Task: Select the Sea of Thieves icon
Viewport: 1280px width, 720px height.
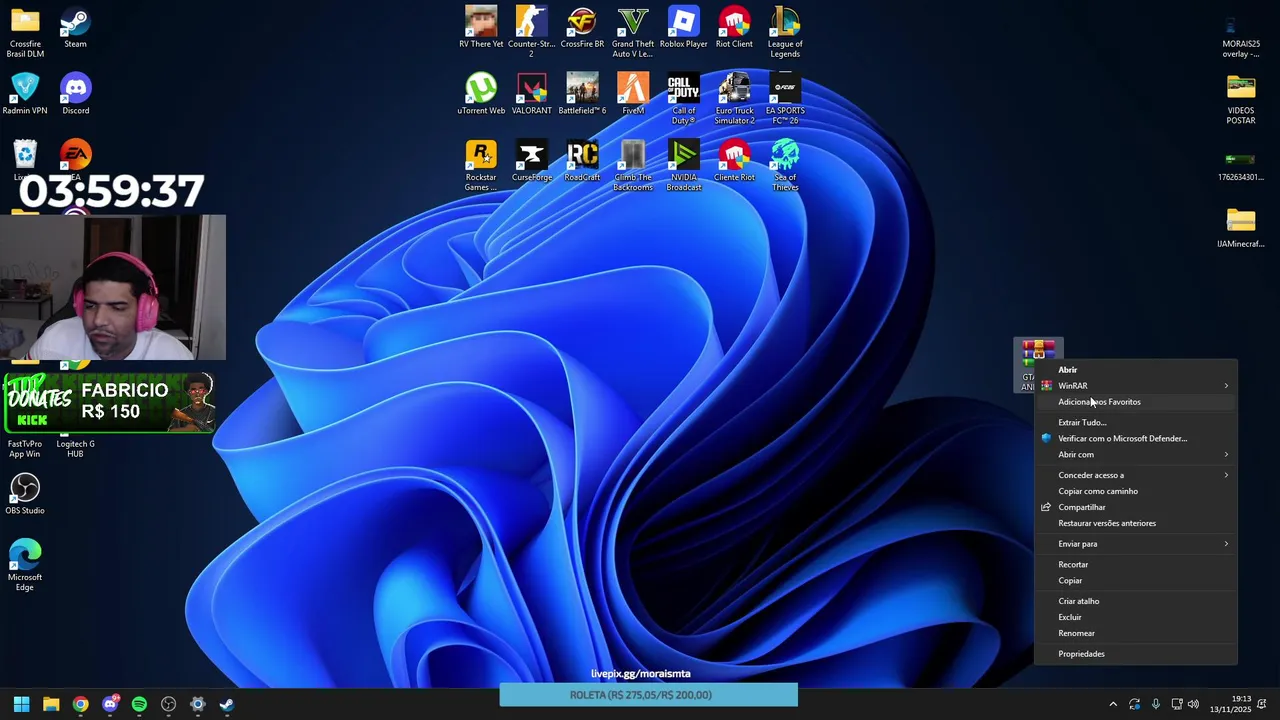Action: click(785, 166)
